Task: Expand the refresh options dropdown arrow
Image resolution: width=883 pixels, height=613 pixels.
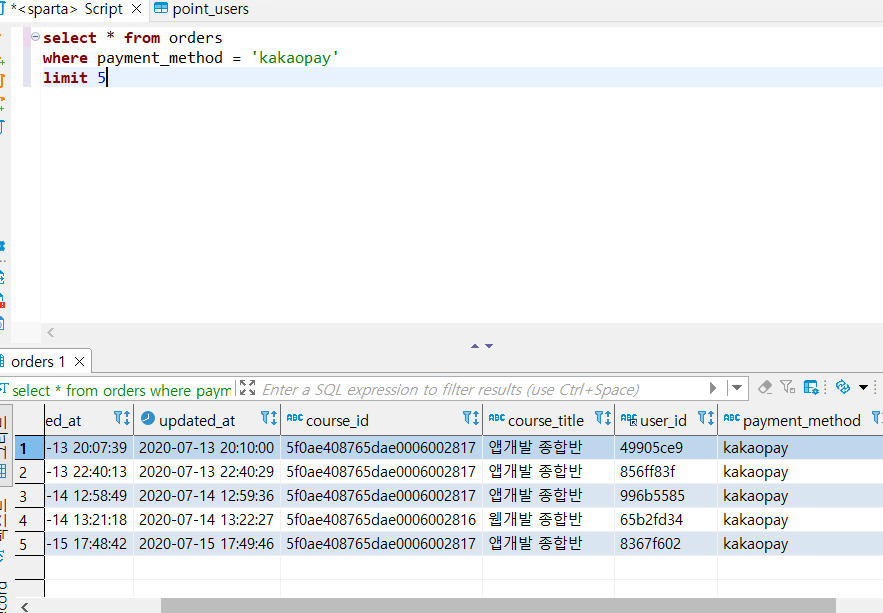Action: [863, 387]
